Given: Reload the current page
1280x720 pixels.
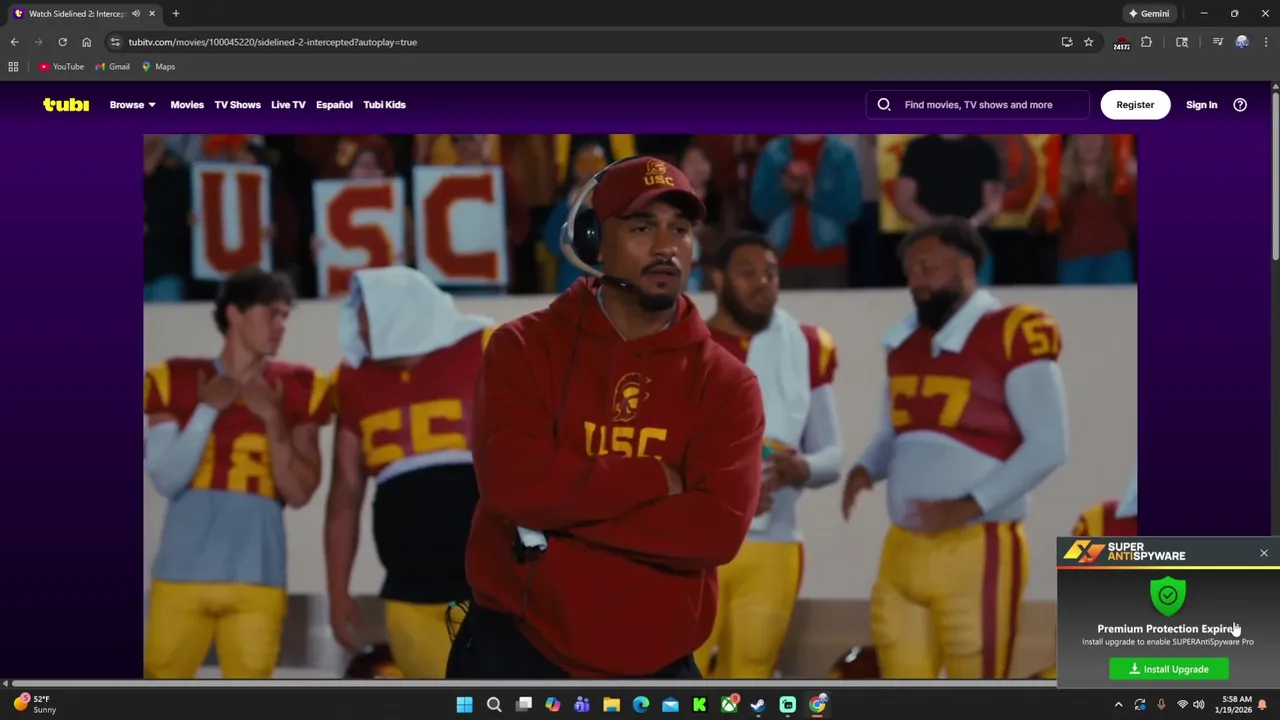Looking at the screenshot, I should pos(62,42).
